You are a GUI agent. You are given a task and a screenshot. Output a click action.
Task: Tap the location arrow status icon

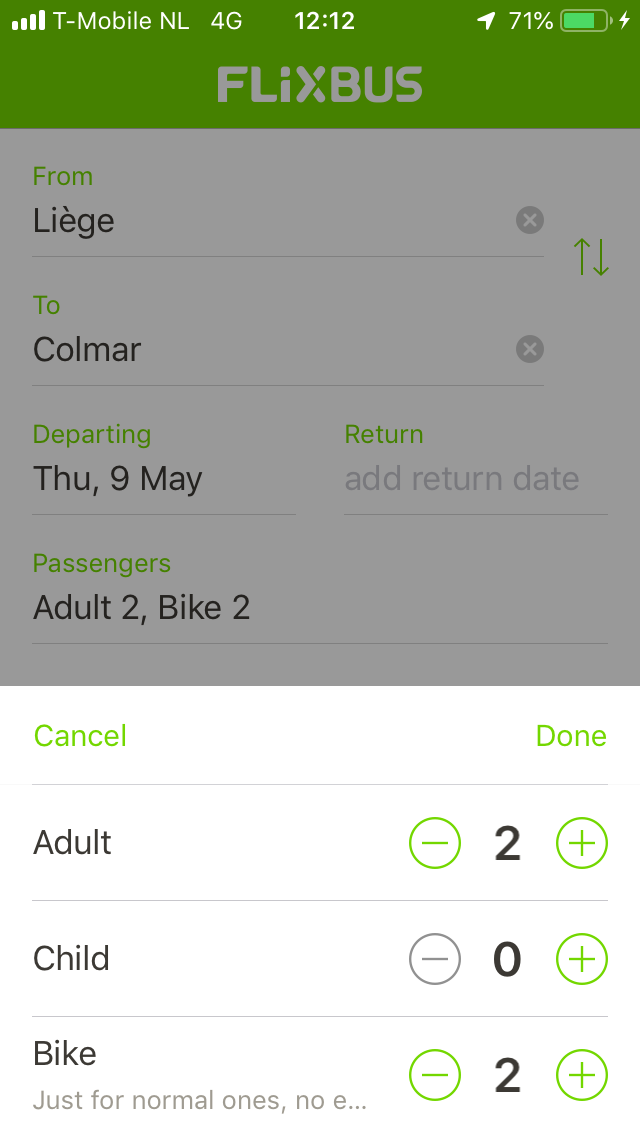pos(487,21)
